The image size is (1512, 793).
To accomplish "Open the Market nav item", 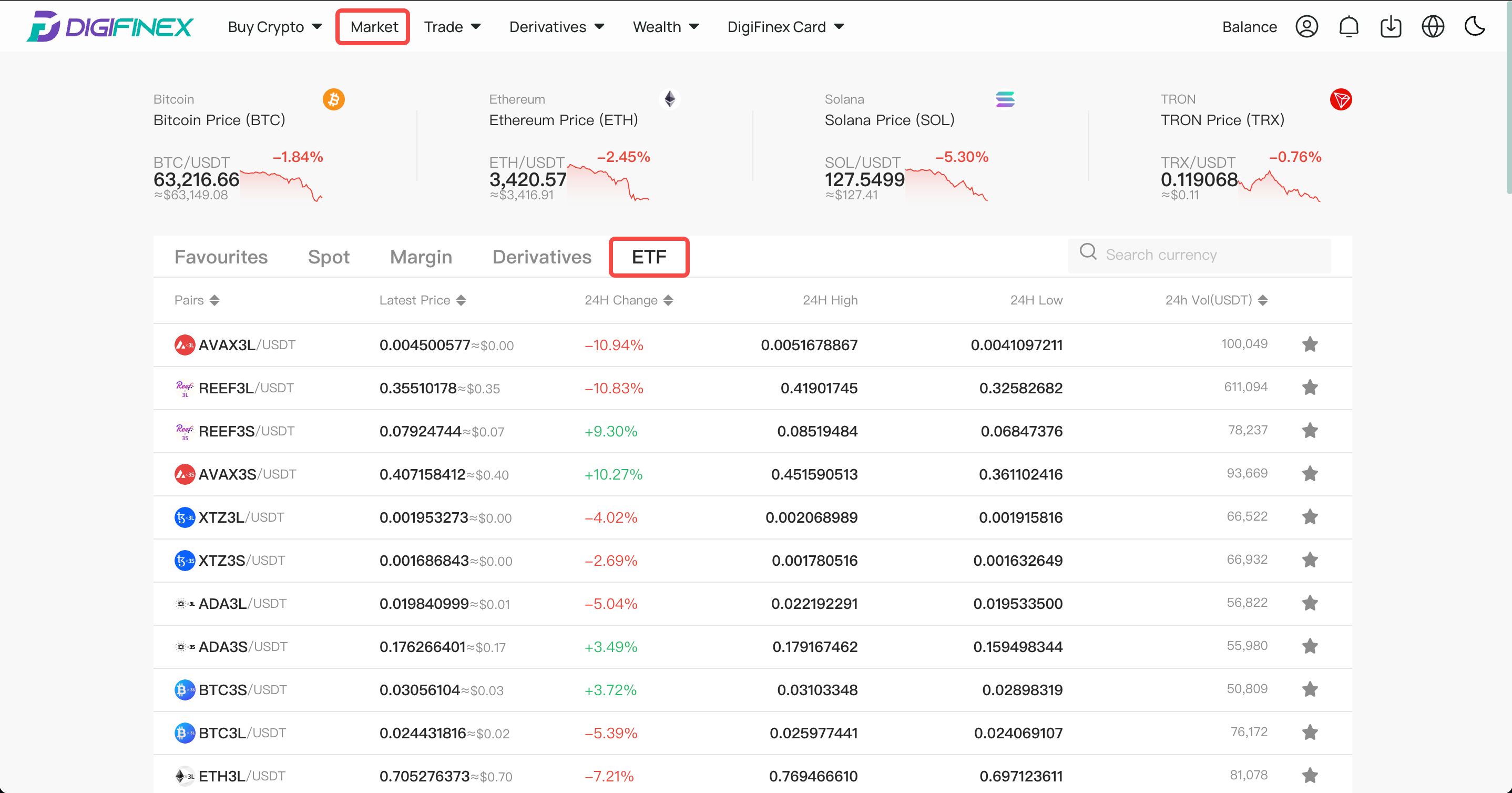I will [373, 27].
